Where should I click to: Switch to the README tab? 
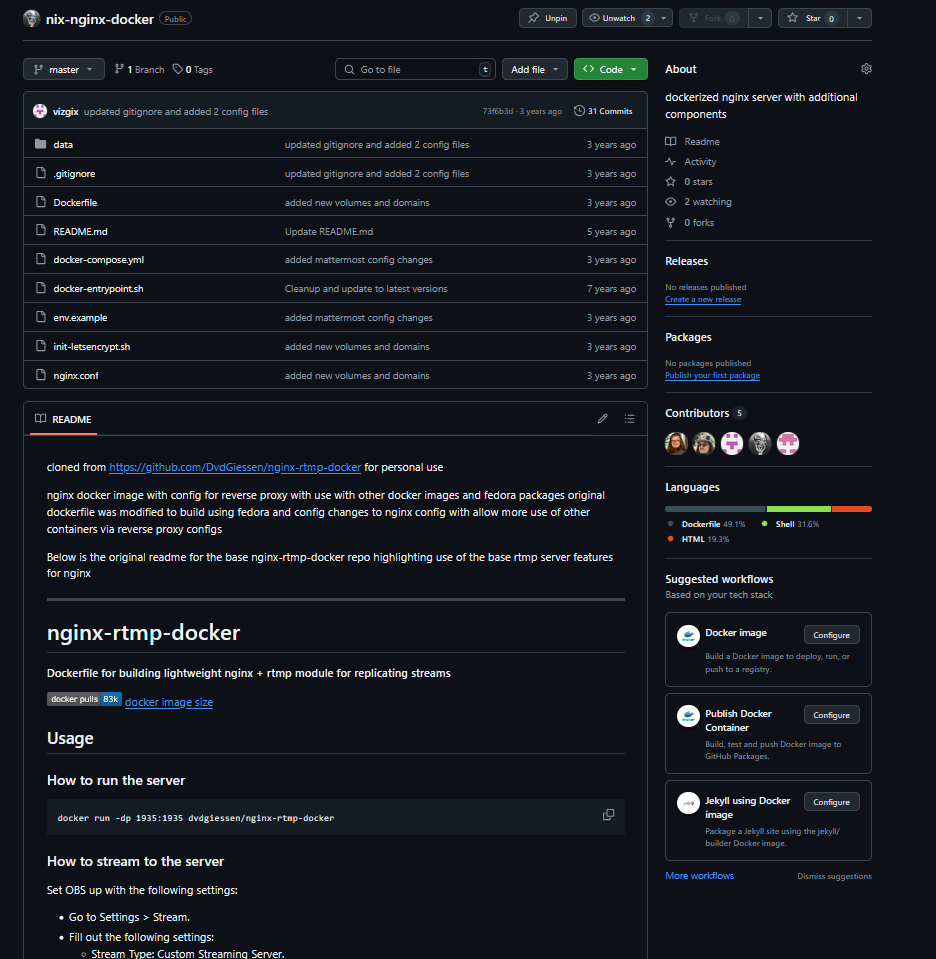[63, 419]
